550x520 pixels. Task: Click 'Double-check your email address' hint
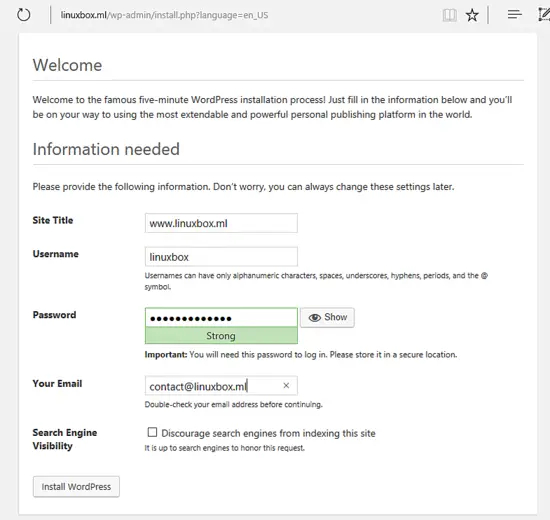233,405
